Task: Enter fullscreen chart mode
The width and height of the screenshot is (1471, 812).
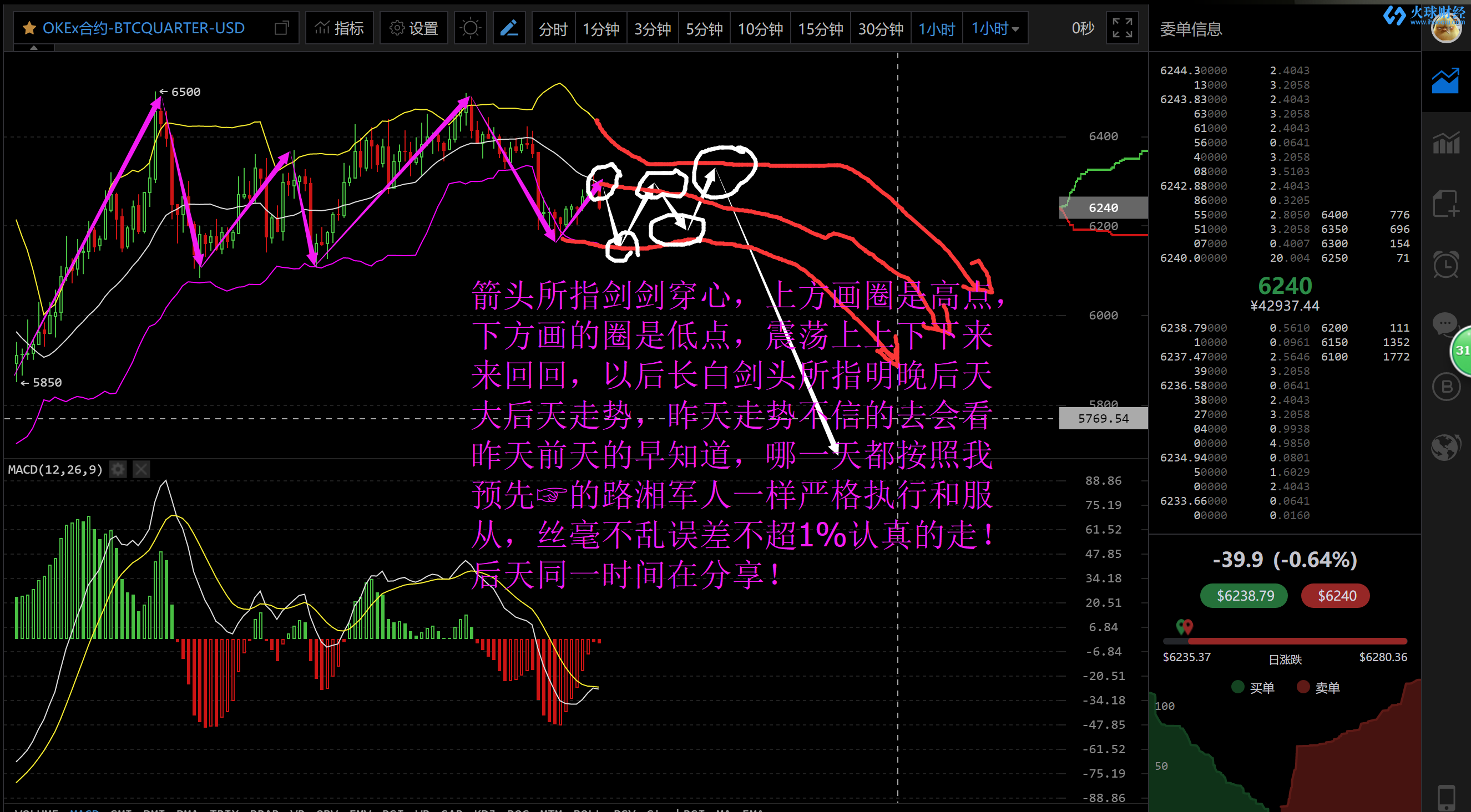Action: click(x=1122, y=28)
